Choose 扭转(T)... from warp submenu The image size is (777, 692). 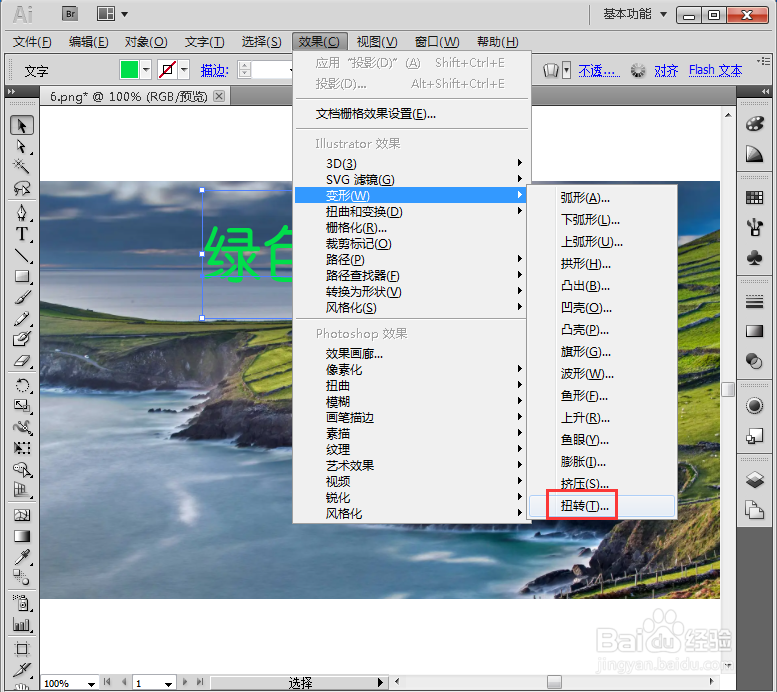[602, 506]
